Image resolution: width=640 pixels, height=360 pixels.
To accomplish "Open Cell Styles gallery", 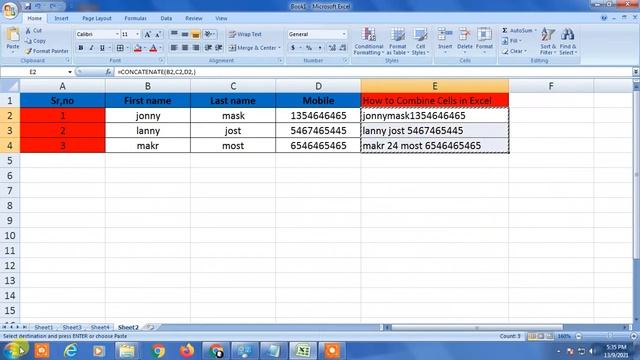I will point(420,41).
